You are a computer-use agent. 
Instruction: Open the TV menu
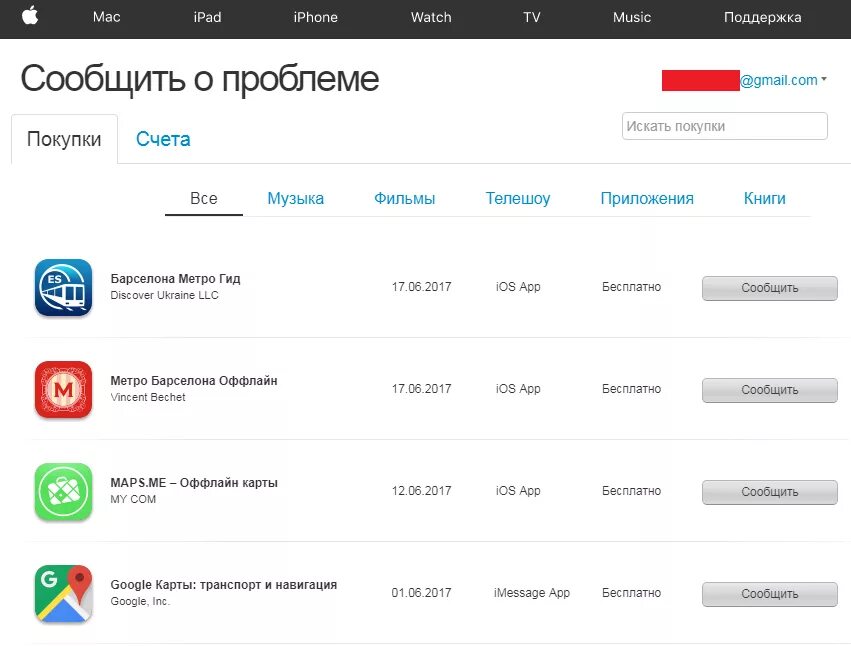(x=532, y=17)
